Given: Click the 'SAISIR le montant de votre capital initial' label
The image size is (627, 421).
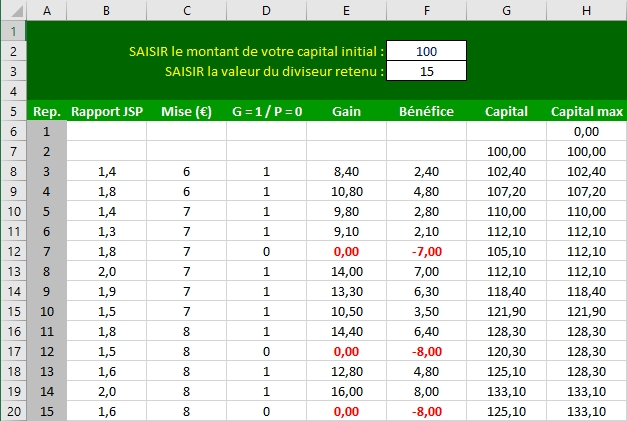Looking at the screenshot, I should [x=255, y=51].
